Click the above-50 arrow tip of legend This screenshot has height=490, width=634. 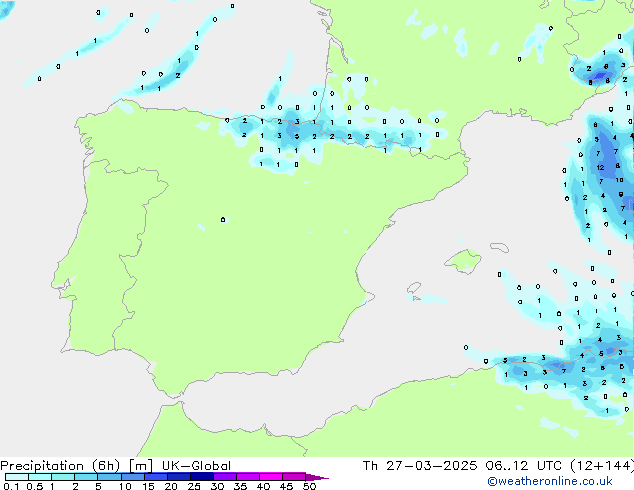coord(317,477)
